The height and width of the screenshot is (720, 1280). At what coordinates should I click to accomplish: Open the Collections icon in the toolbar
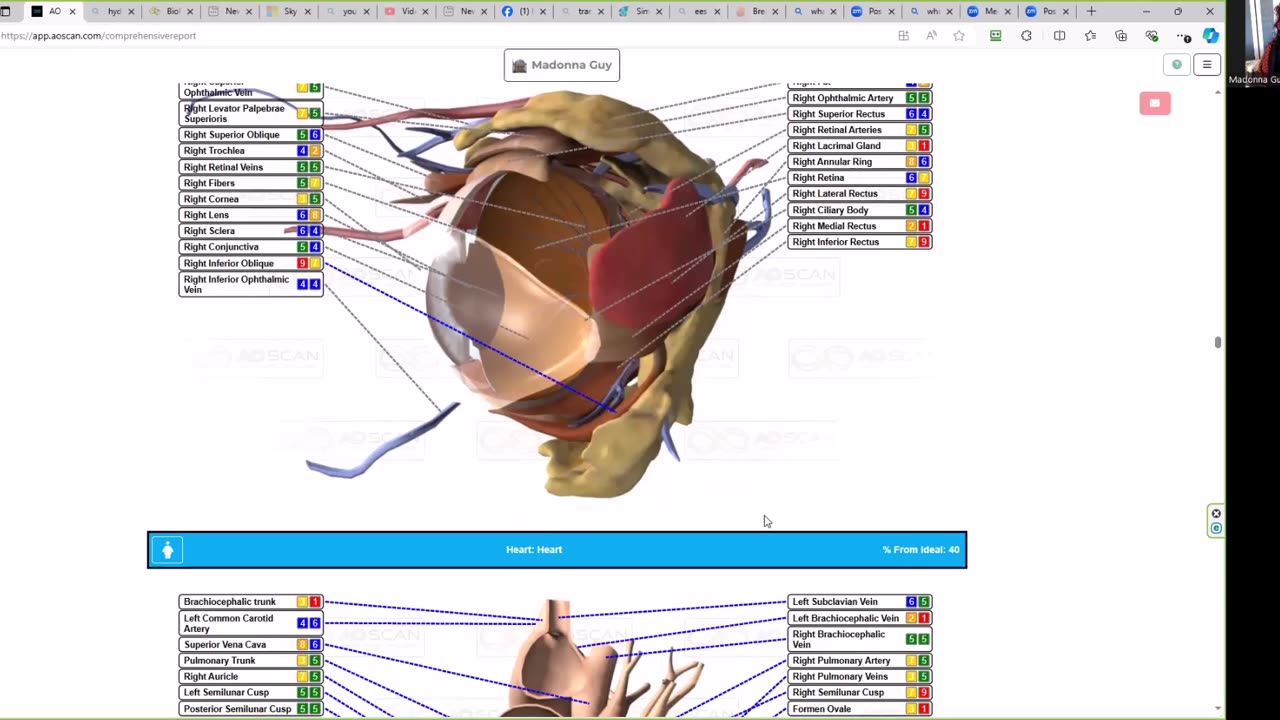pos(1121,36)
